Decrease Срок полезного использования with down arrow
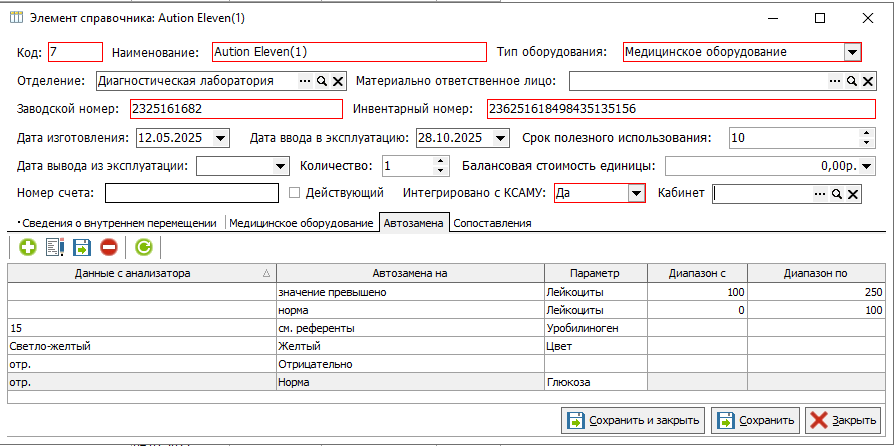894x446 pixels. click(866, 143)
